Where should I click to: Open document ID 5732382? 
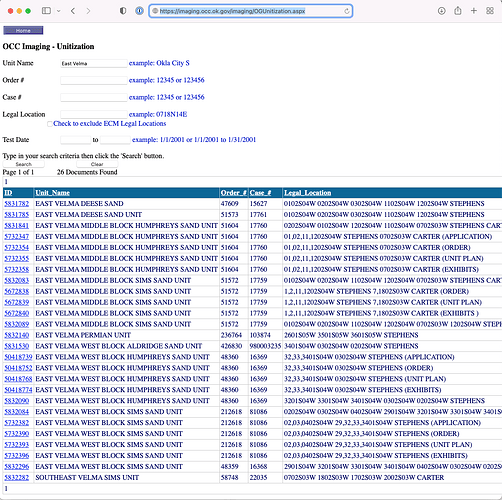pyautogui.click(x=17, y=423)
